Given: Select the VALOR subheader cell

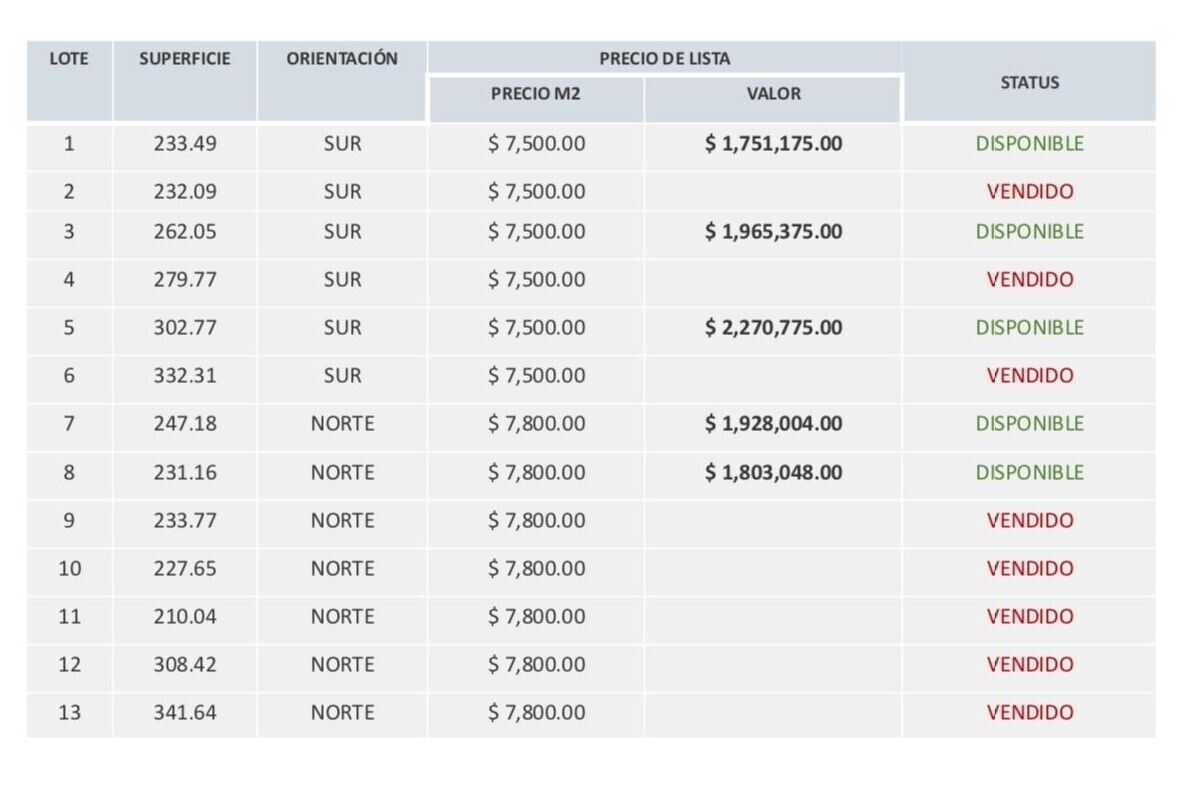Looking at the screenshot, I should [x=773, y=94].
